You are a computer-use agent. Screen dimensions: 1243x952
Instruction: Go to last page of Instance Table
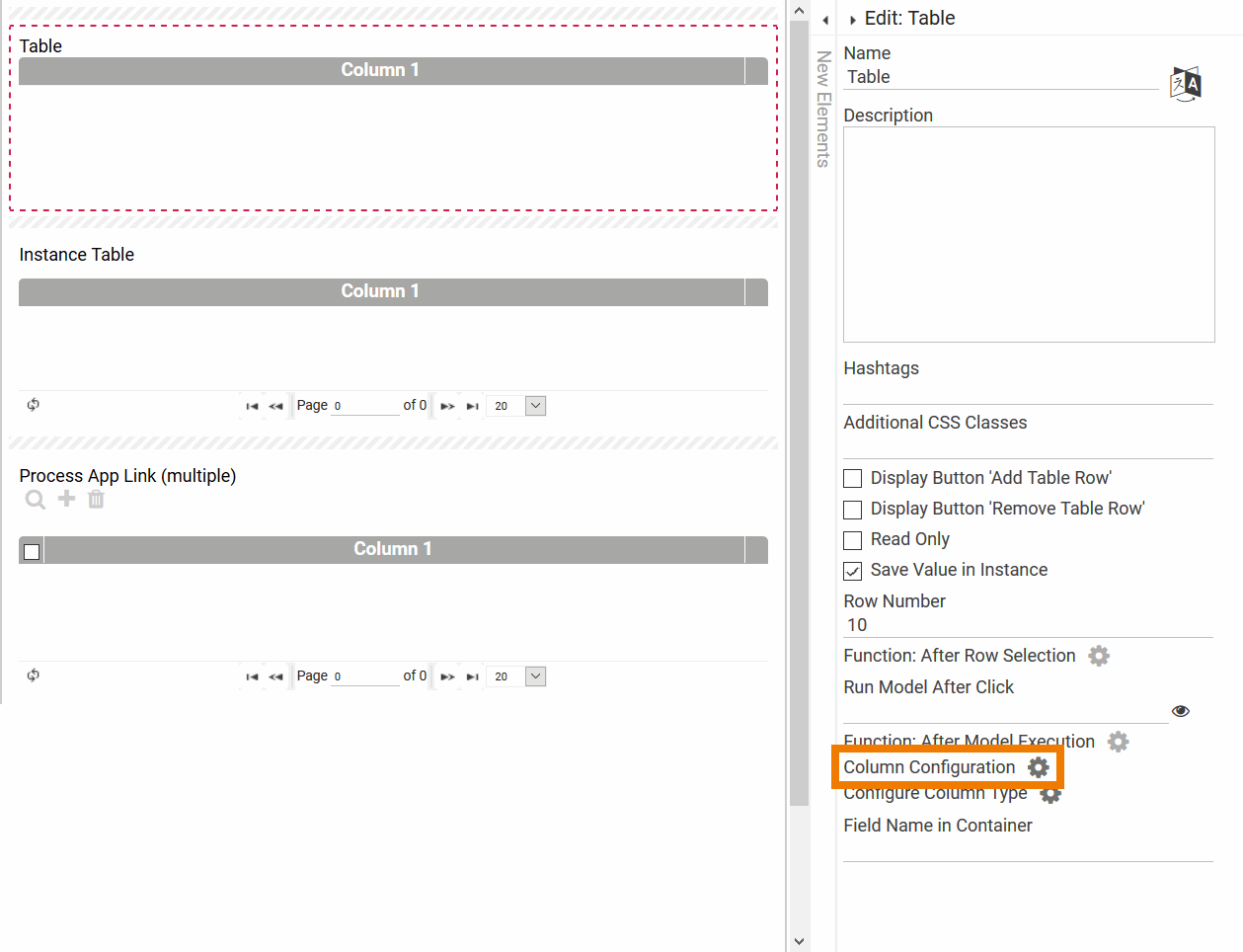click(472, 406)
